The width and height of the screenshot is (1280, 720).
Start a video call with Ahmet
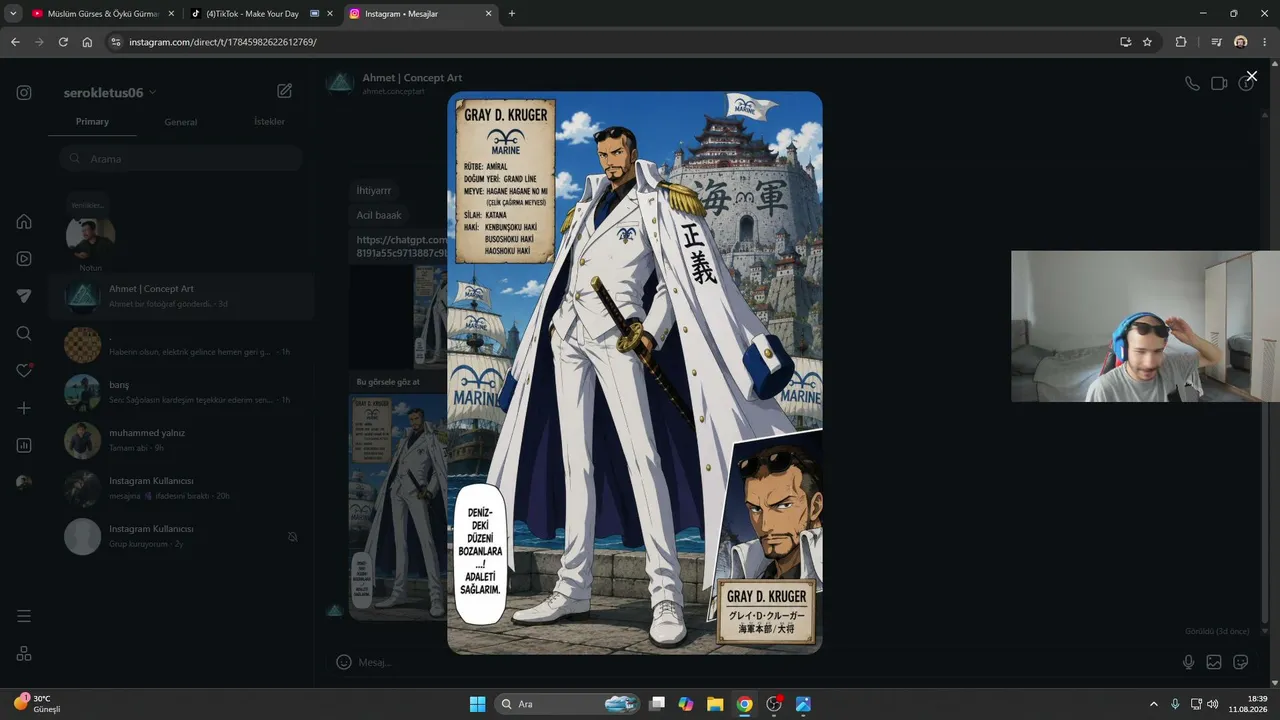click(1219, 84)
